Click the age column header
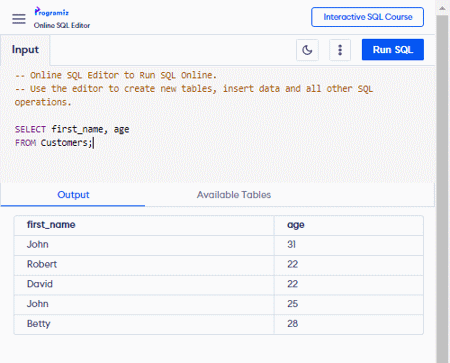This screenshot has width=450, height=363. [296, 225]
